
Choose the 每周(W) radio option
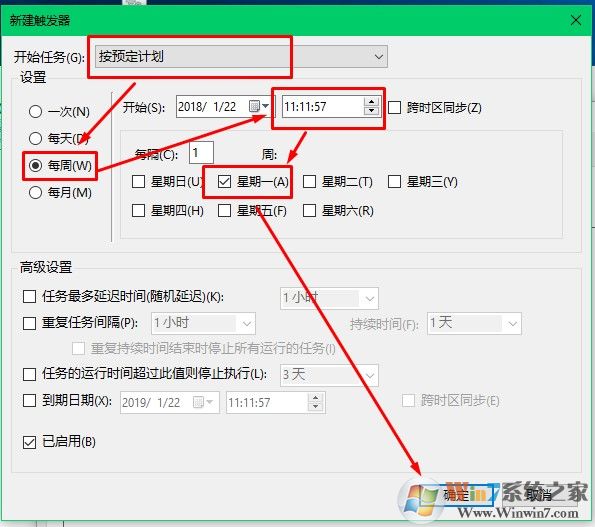(35, 165)
